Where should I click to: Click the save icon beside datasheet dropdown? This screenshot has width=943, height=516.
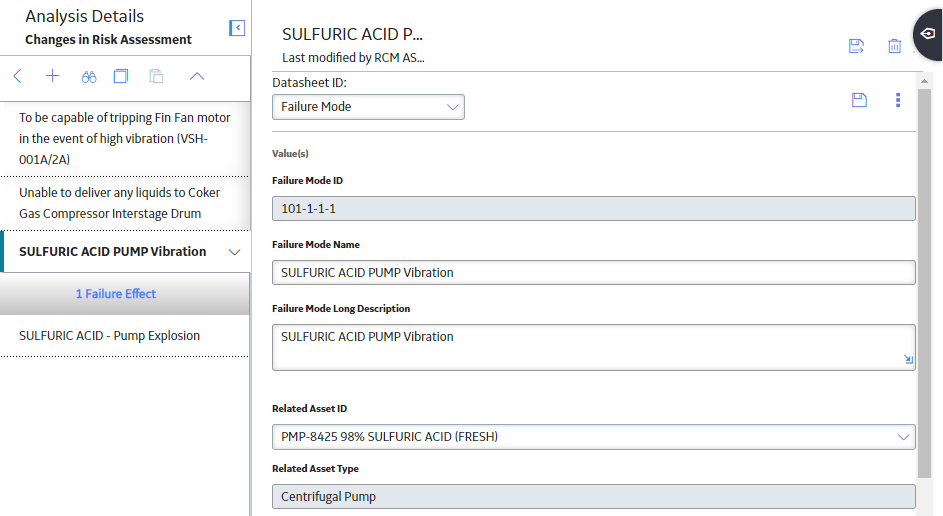click(x=859, y=100)
